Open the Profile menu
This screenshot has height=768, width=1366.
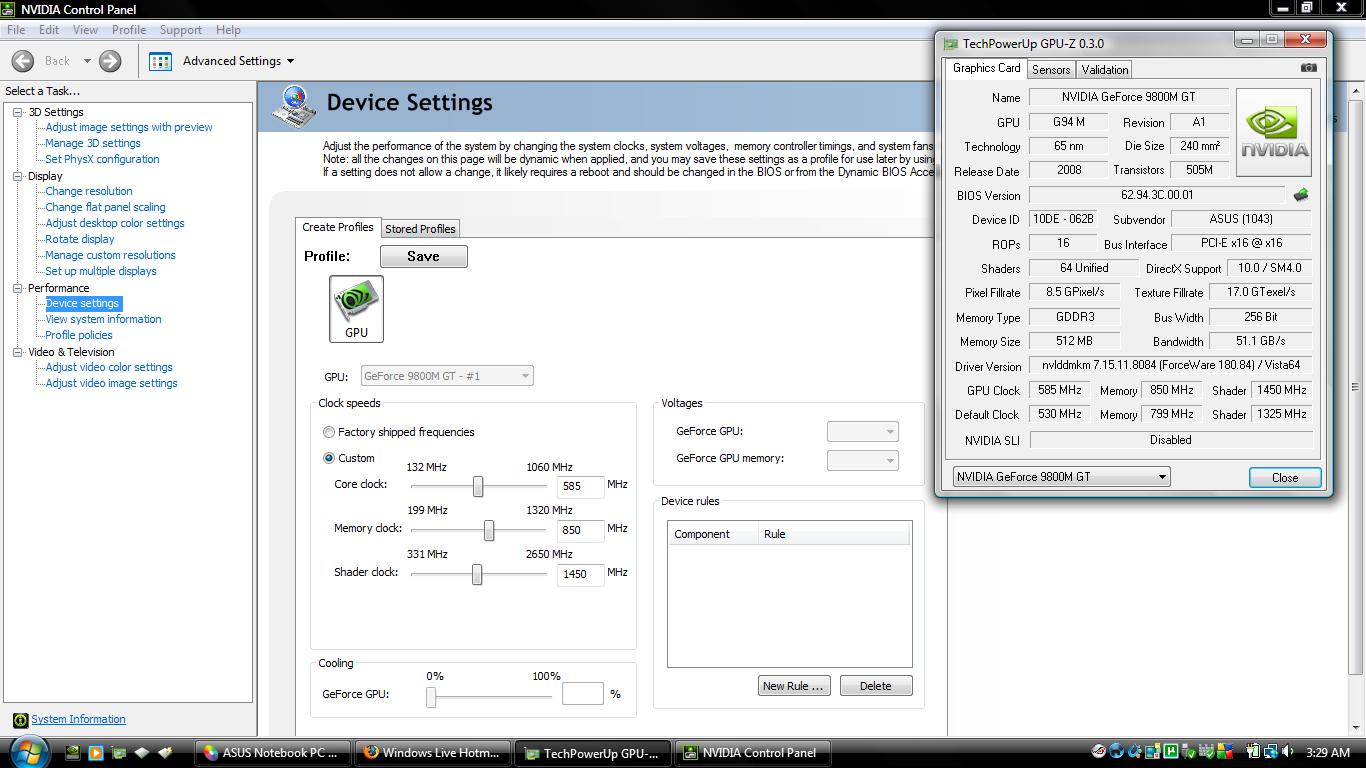tap(129, 30)
